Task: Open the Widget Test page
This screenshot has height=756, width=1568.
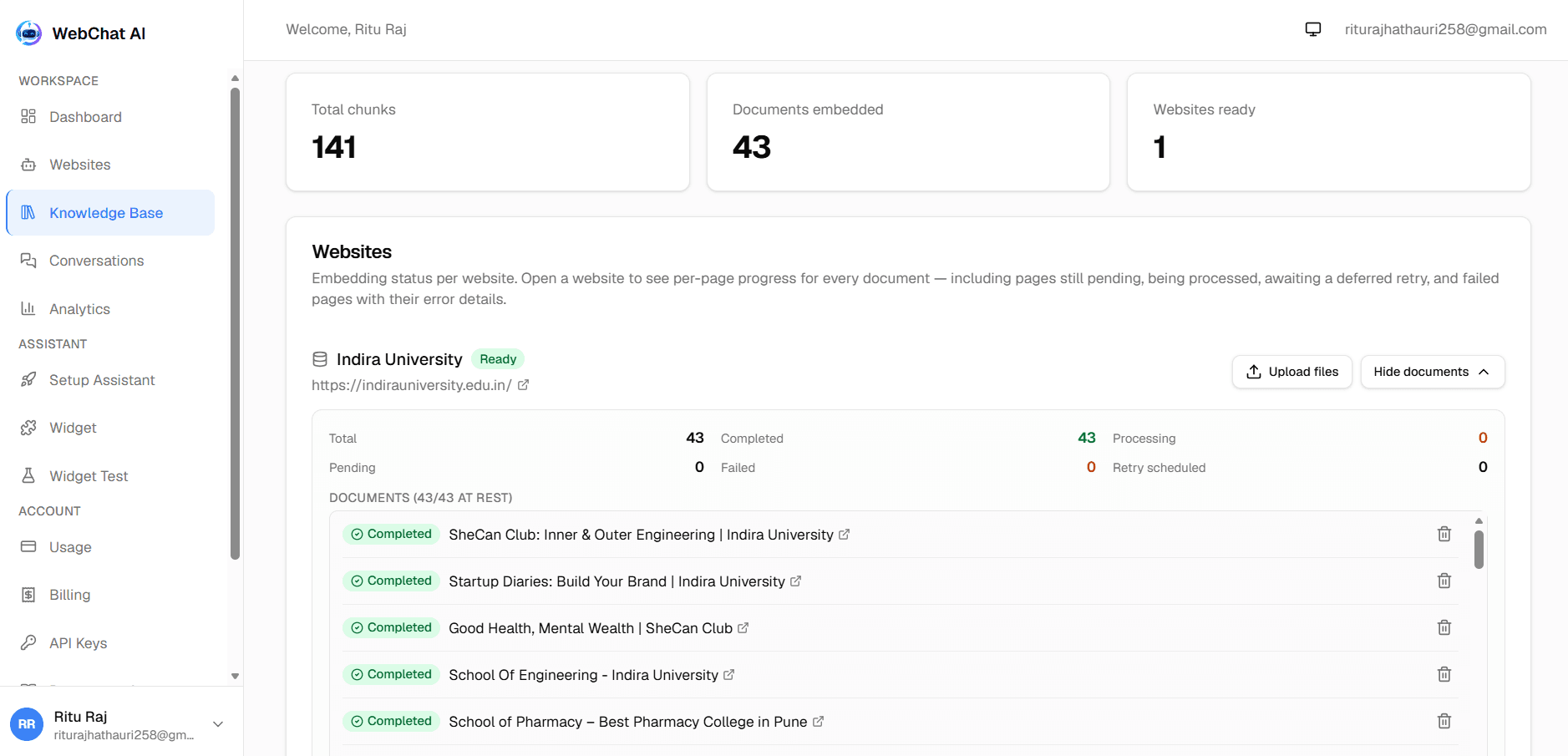Action: pyautogui.click(x=110, y=476)
